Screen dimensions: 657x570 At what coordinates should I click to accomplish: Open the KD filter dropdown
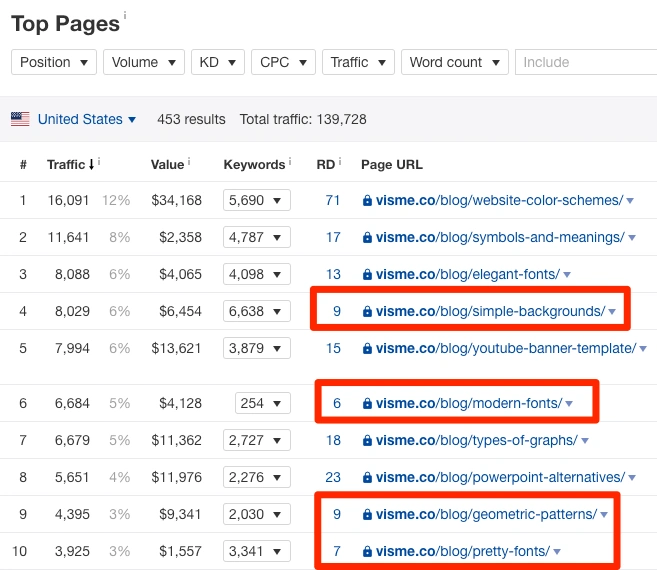(x=217, y=62)
